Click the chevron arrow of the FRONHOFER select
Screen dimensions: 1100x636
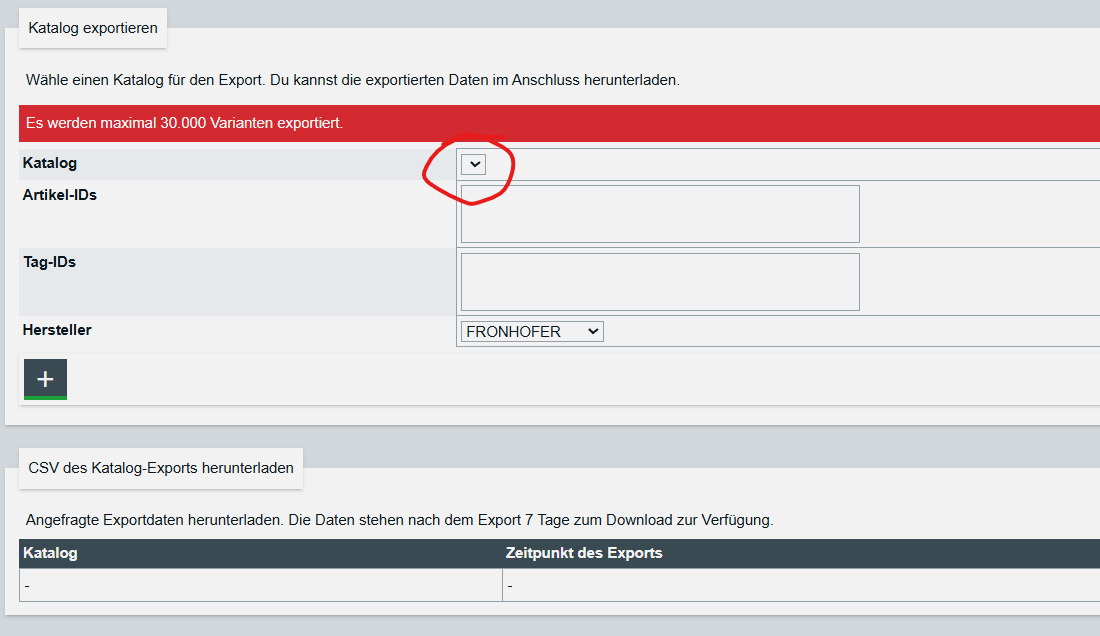click(593, 332)
